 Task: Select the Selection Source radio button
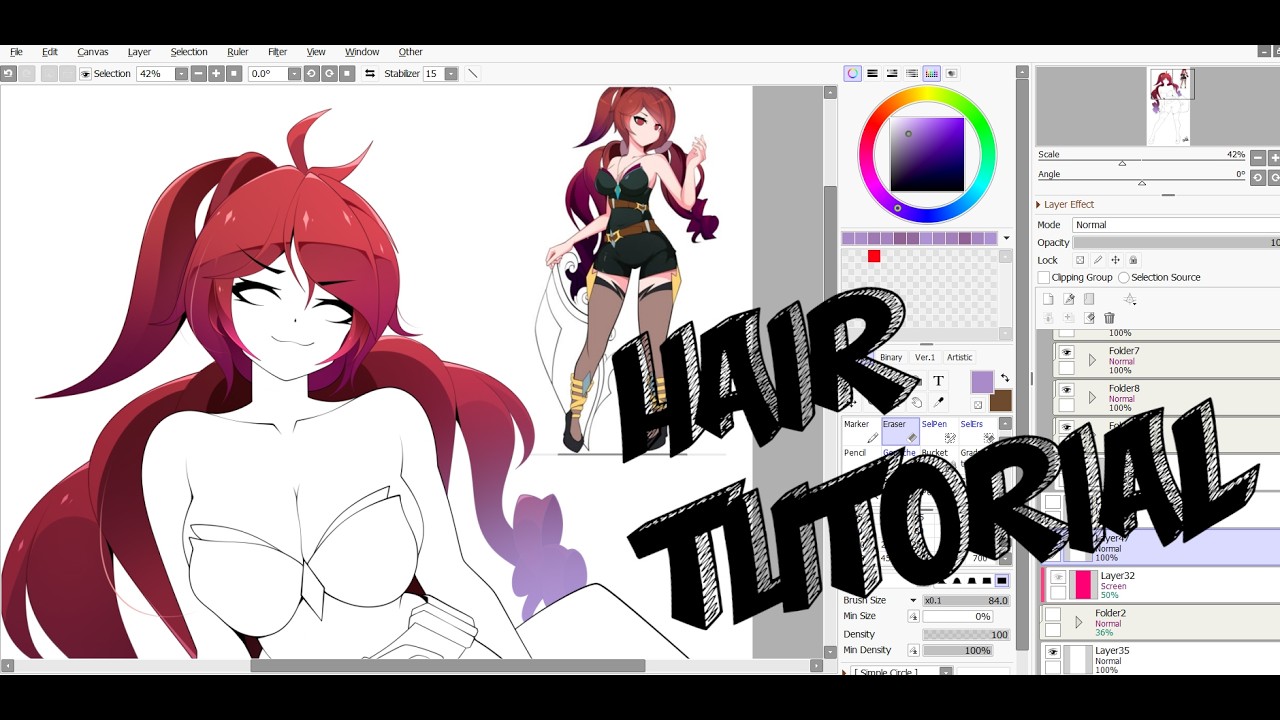tap(1124, 278)
